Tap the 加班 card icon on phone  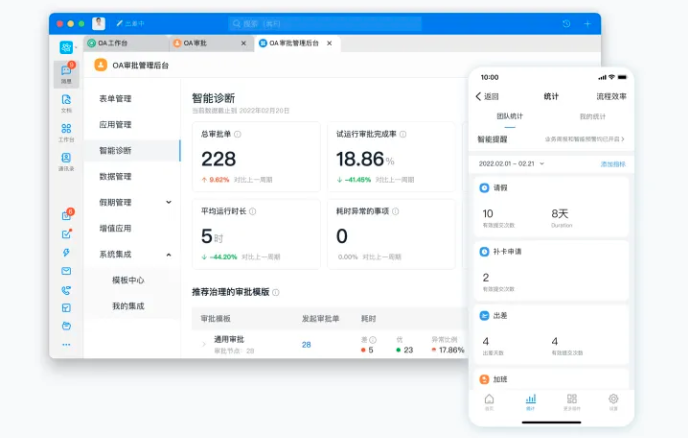484,379
